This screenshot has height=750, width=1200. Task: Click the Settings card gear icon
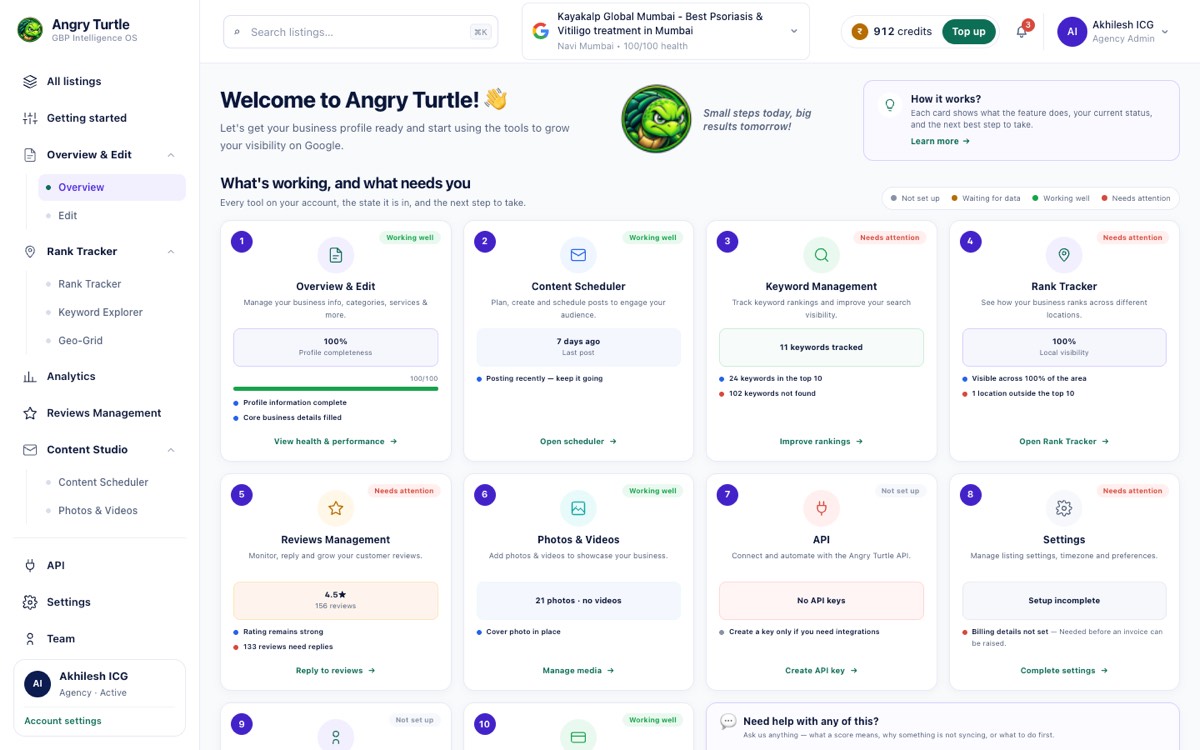pyautogui.click(x=1064, y=508)
